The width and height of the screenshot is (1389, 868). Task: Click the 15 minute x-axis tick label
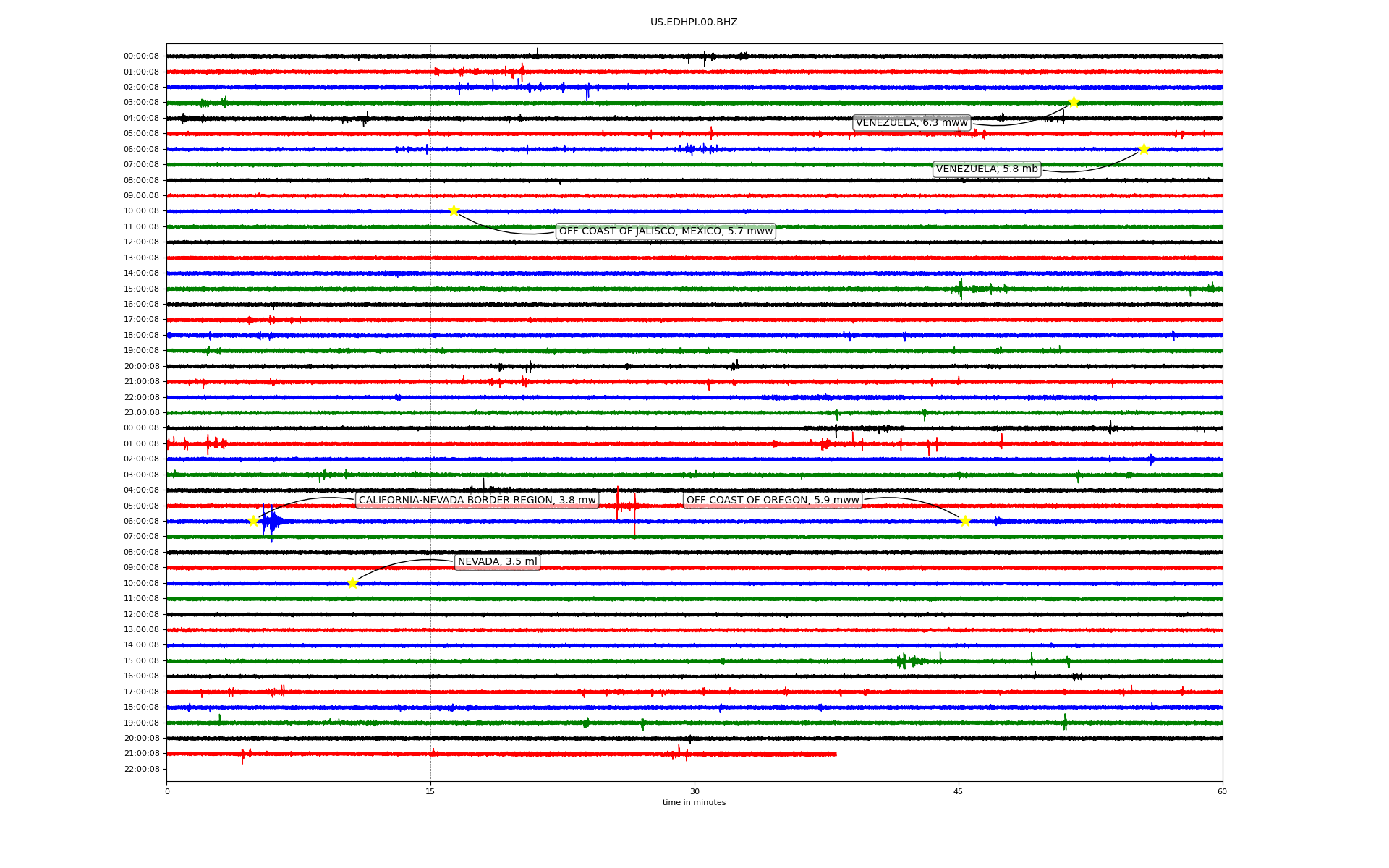coord(430,791)
